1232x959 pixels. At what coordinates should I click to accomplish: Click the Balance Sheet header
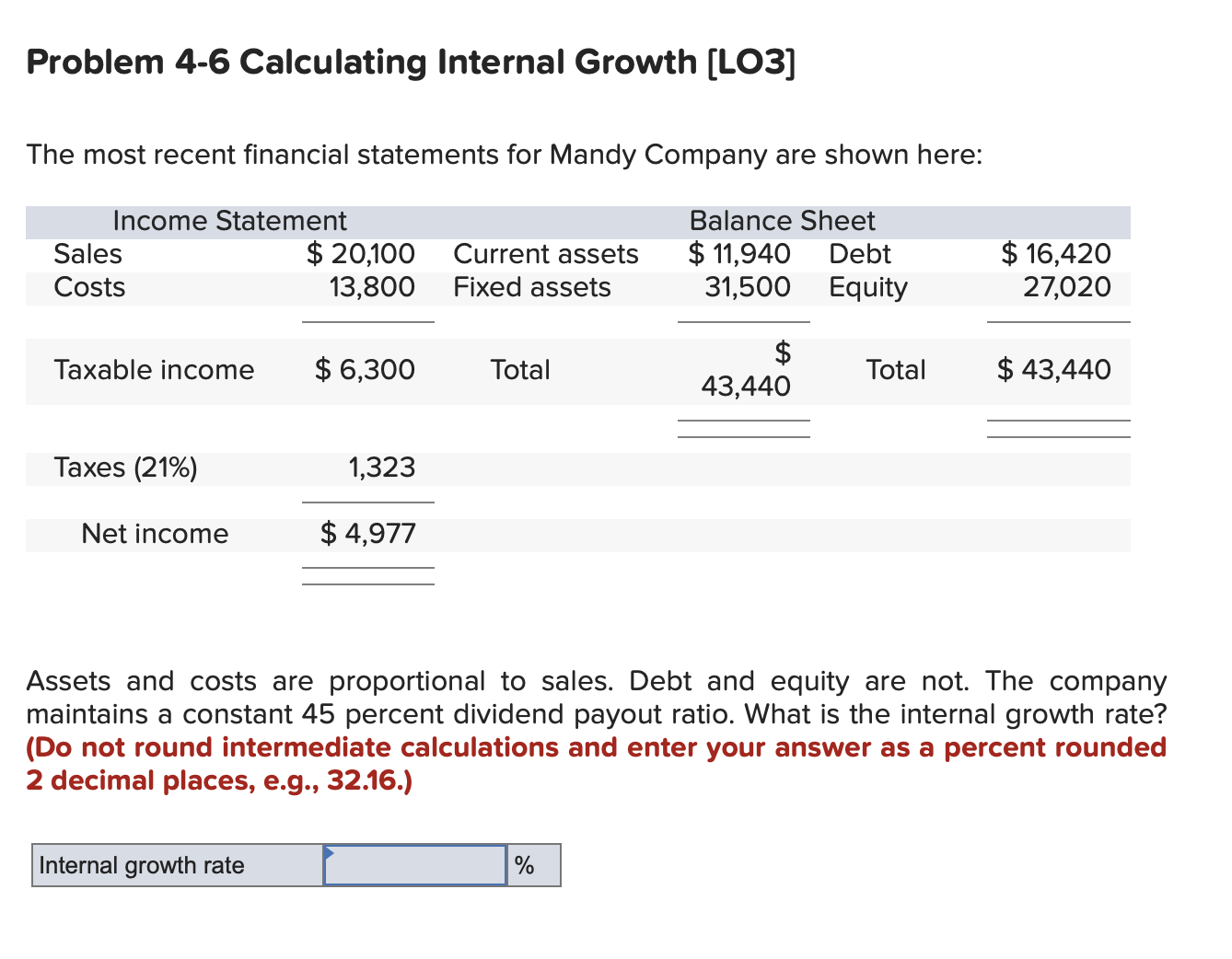click(782, 221)
